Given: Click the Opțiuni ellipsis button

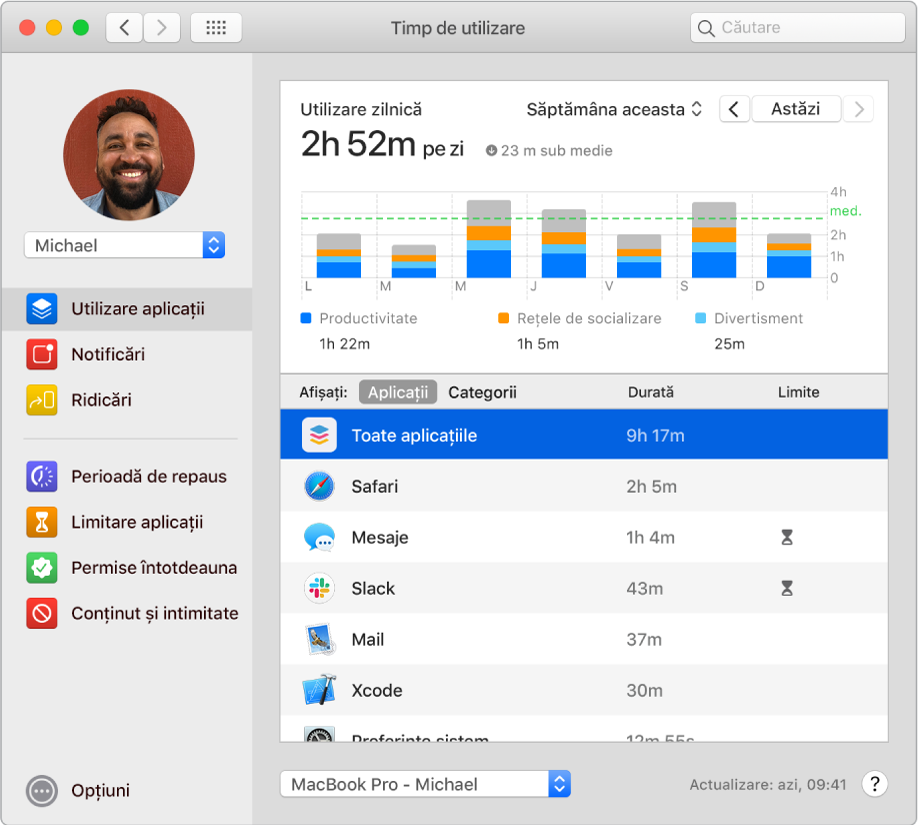Looking at the screenshot, I should (42, 790).
